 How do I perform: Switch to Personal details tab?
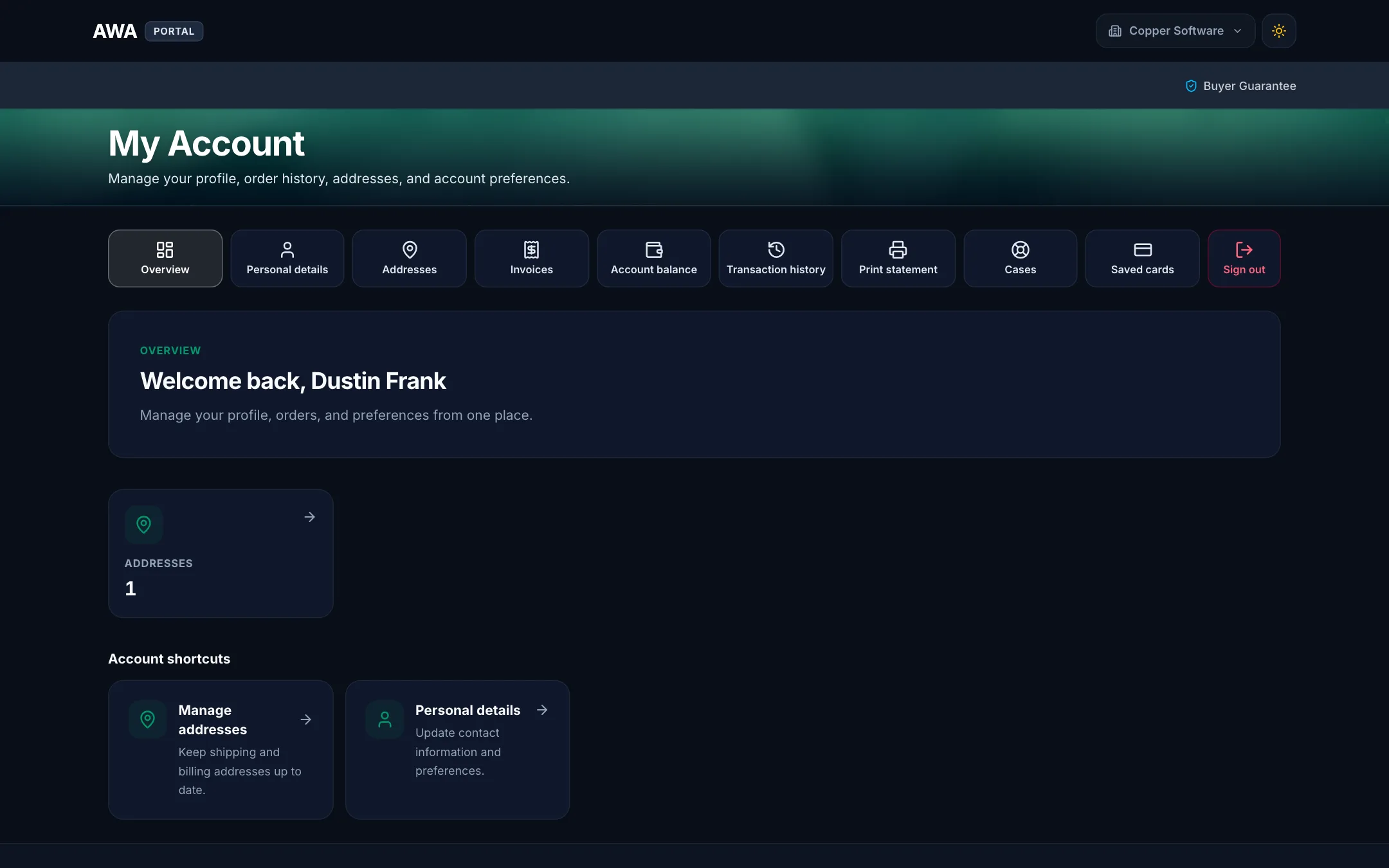[287, 258]
